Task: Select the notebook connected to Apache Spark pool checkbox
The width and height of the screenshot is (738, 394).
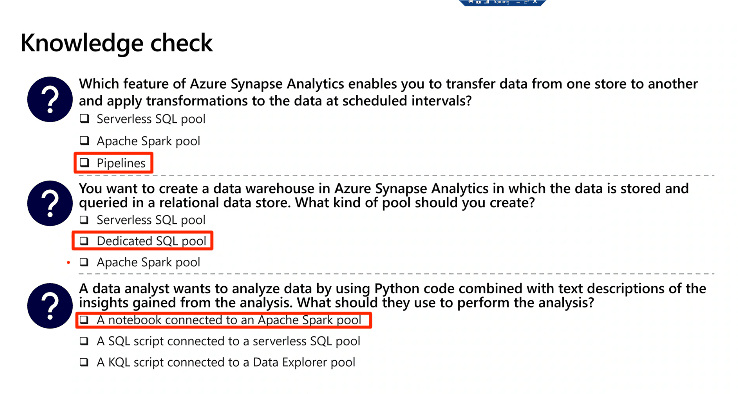Action: [84, 320]
